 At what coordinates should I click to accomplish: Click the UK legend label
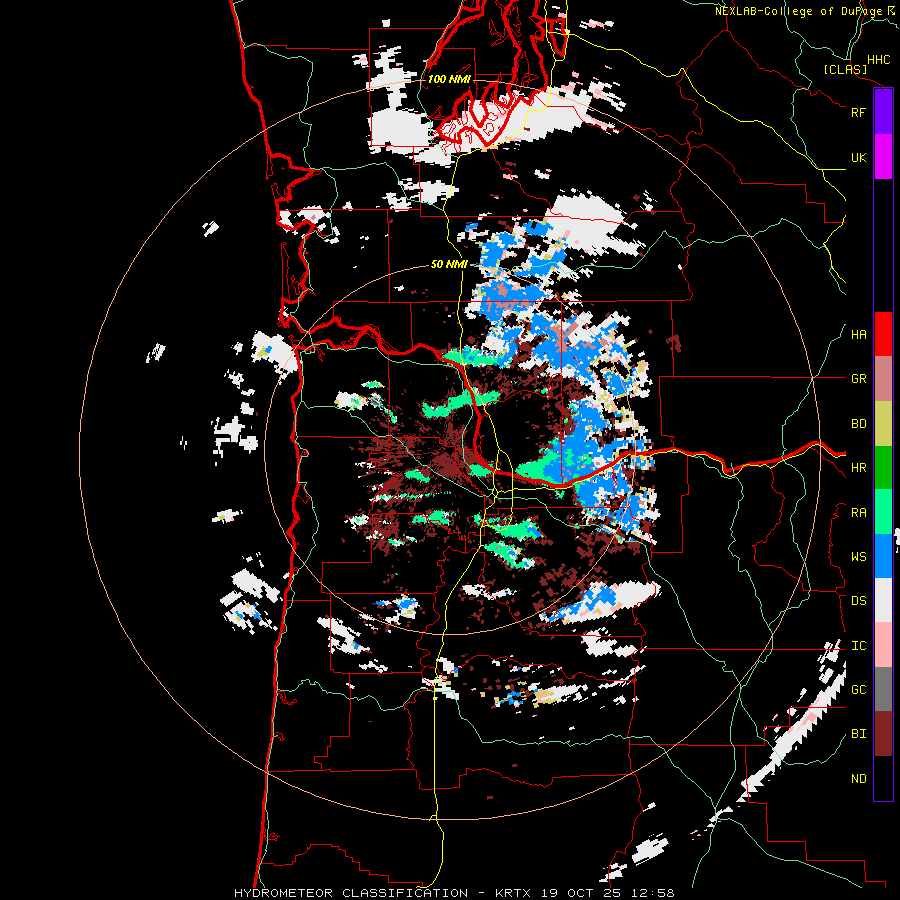coord(858,157)
